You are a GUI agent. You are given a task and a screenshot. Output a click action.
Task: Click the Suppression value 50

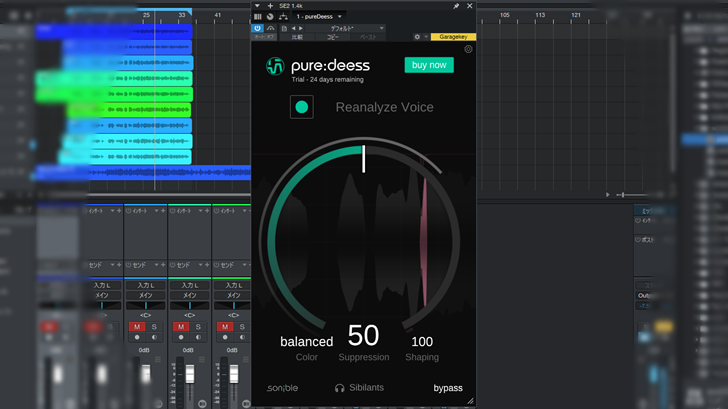pyautogui.click(x=364, y=335)
